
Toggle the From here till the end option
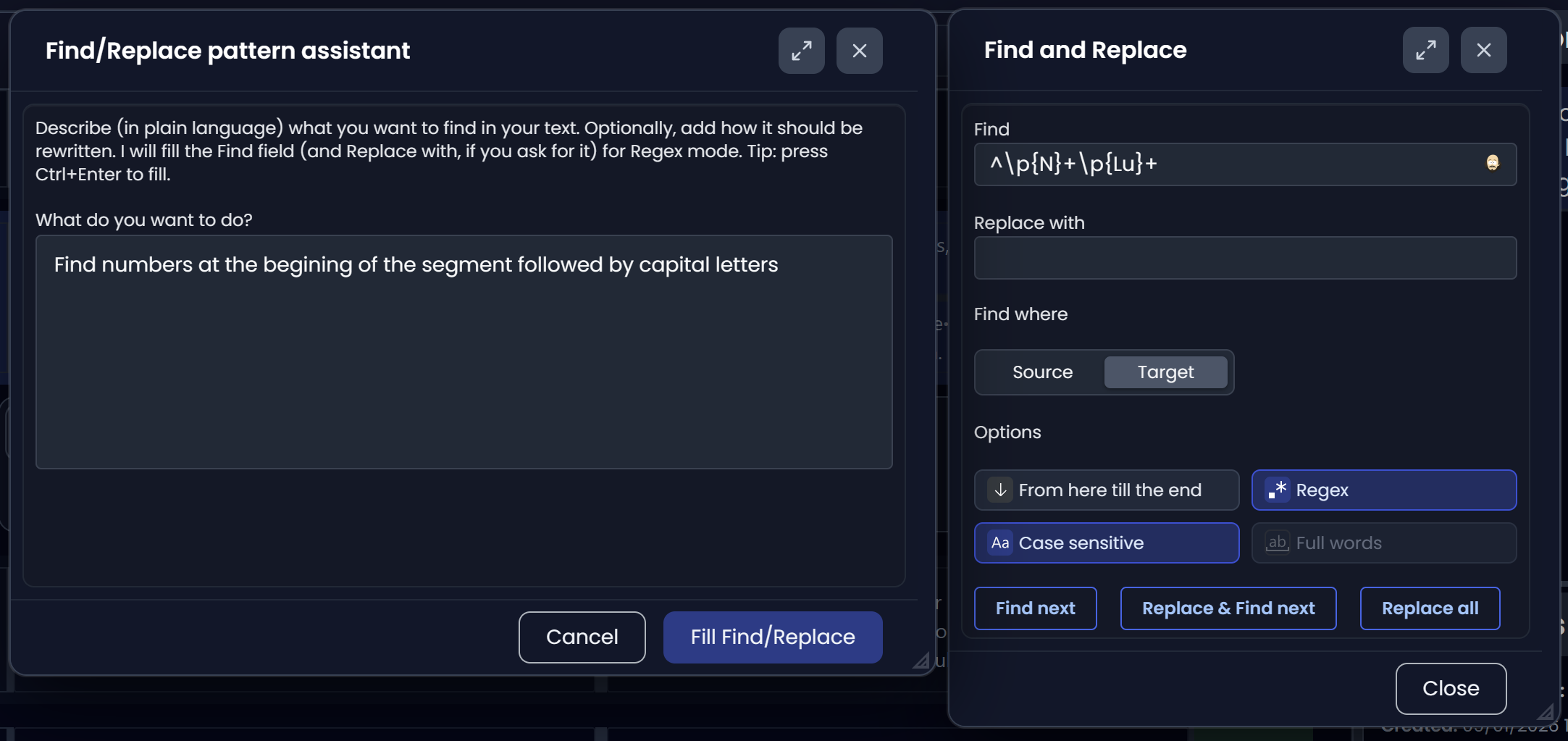click(1106, 490)
